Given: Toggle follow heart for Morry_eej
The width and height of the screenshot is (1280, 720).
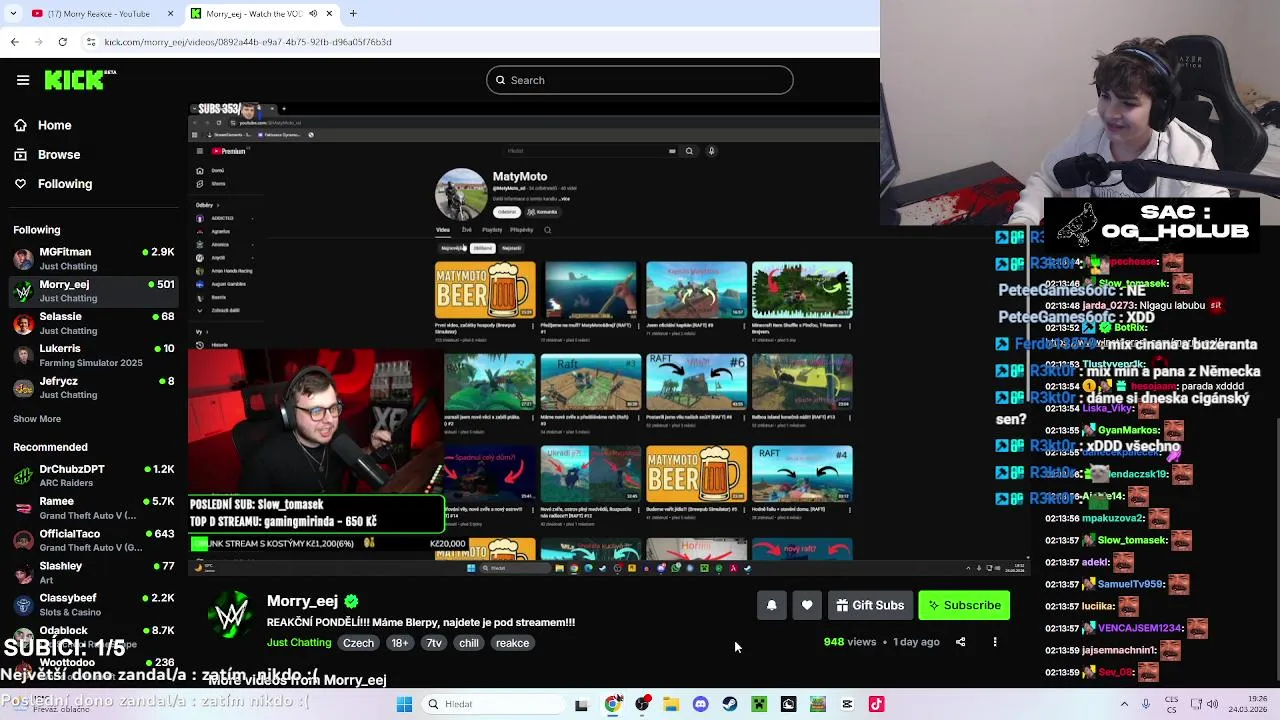Looking at the screenshot, I should coord(807,605).
